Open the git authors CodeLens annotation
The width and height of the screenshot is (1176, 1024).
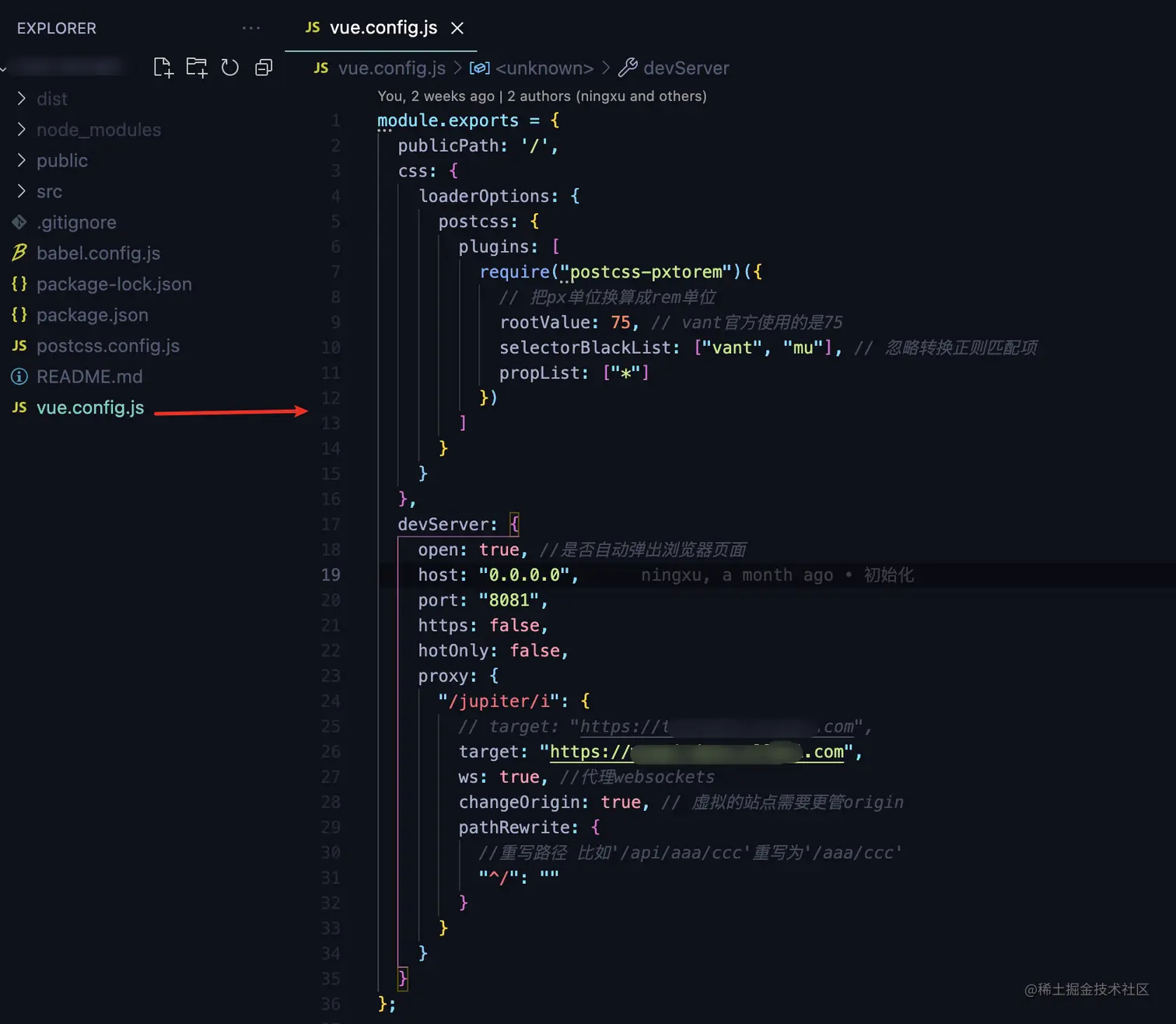(542, 96)
